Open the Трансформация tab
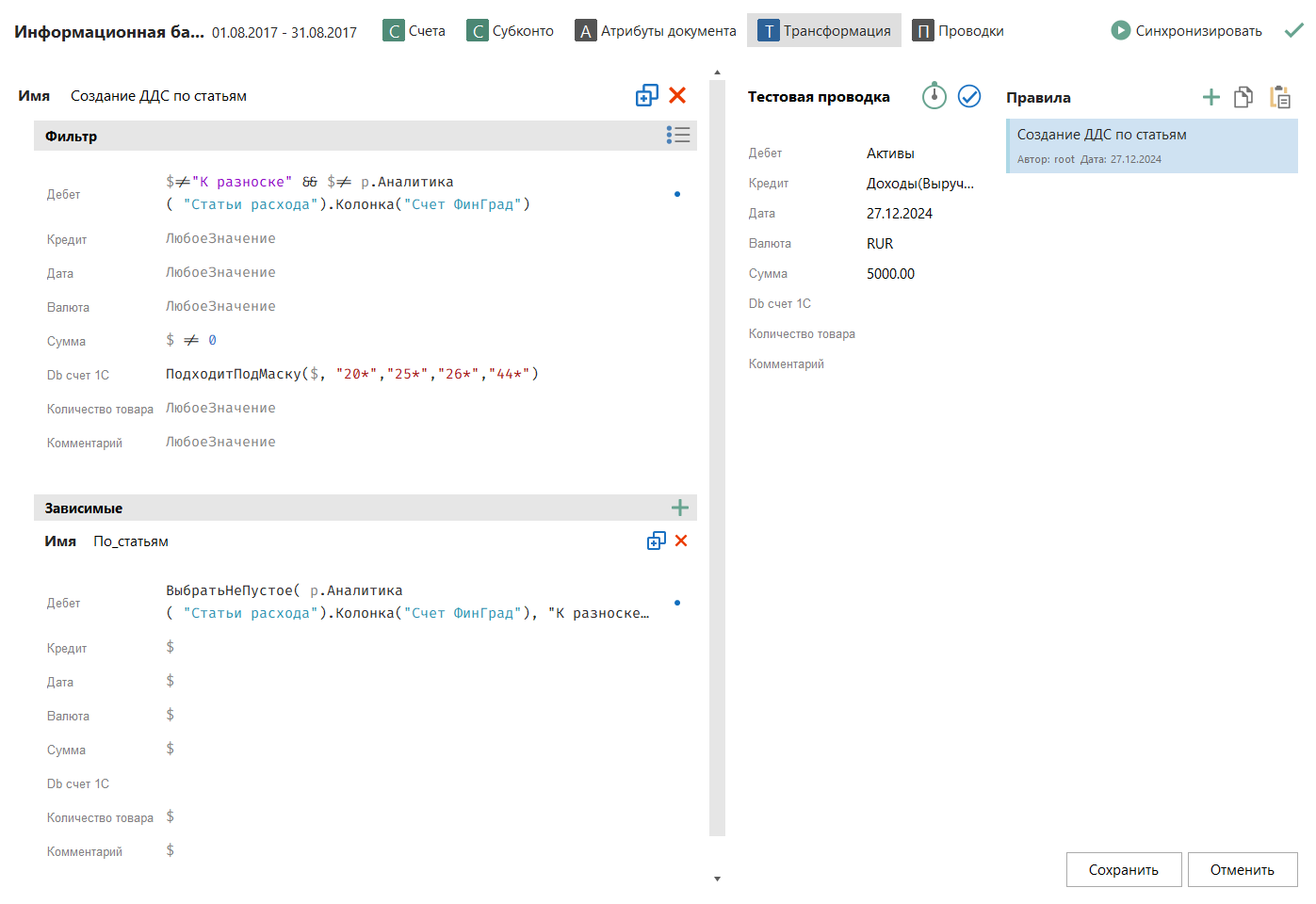This screenshot has height=904, width=1316. click(x=824, y=31)
